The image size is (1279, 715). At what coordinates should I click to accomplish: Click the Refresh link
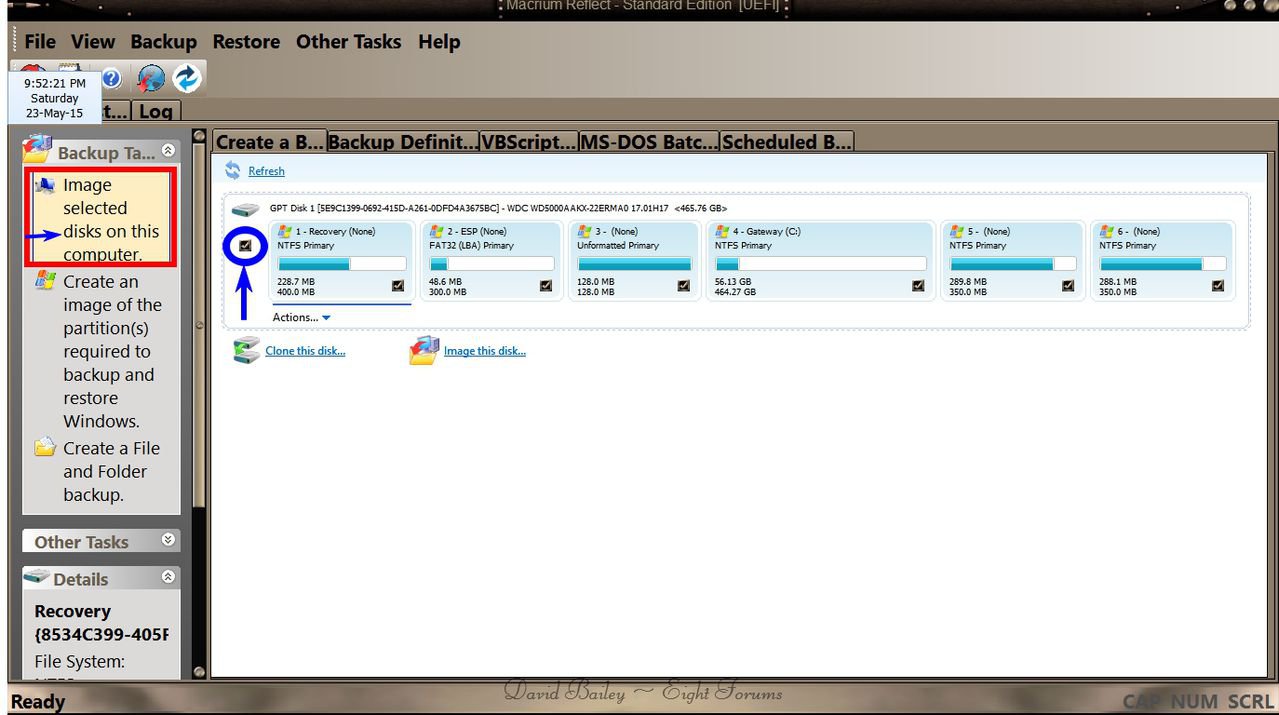pyautogui.click(x=266, y=171)
